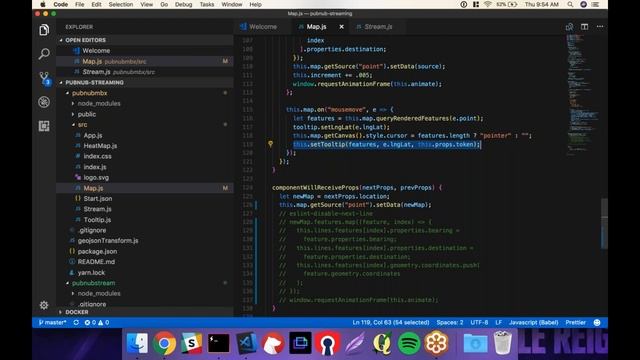Open Spotify from the Dock

coord(409,343)
